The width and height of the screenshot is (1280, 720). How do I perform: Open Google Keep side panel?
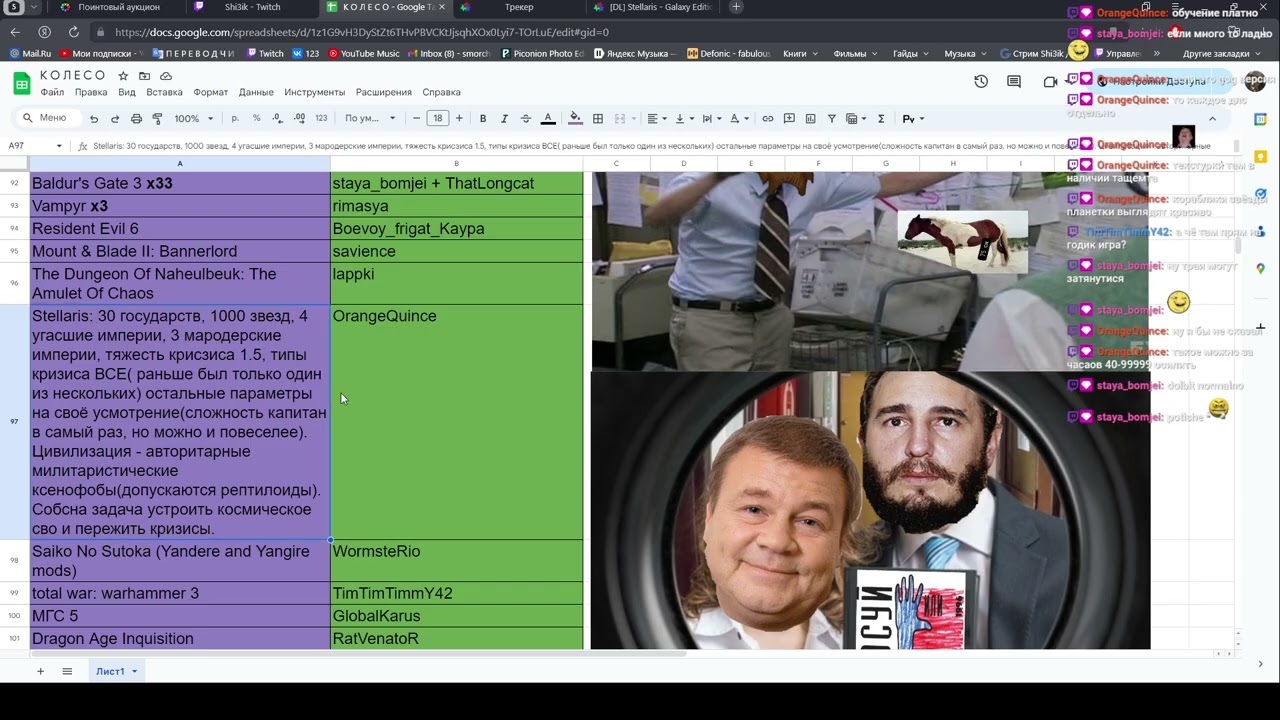pyautogui.click(x=1260, y=157)
